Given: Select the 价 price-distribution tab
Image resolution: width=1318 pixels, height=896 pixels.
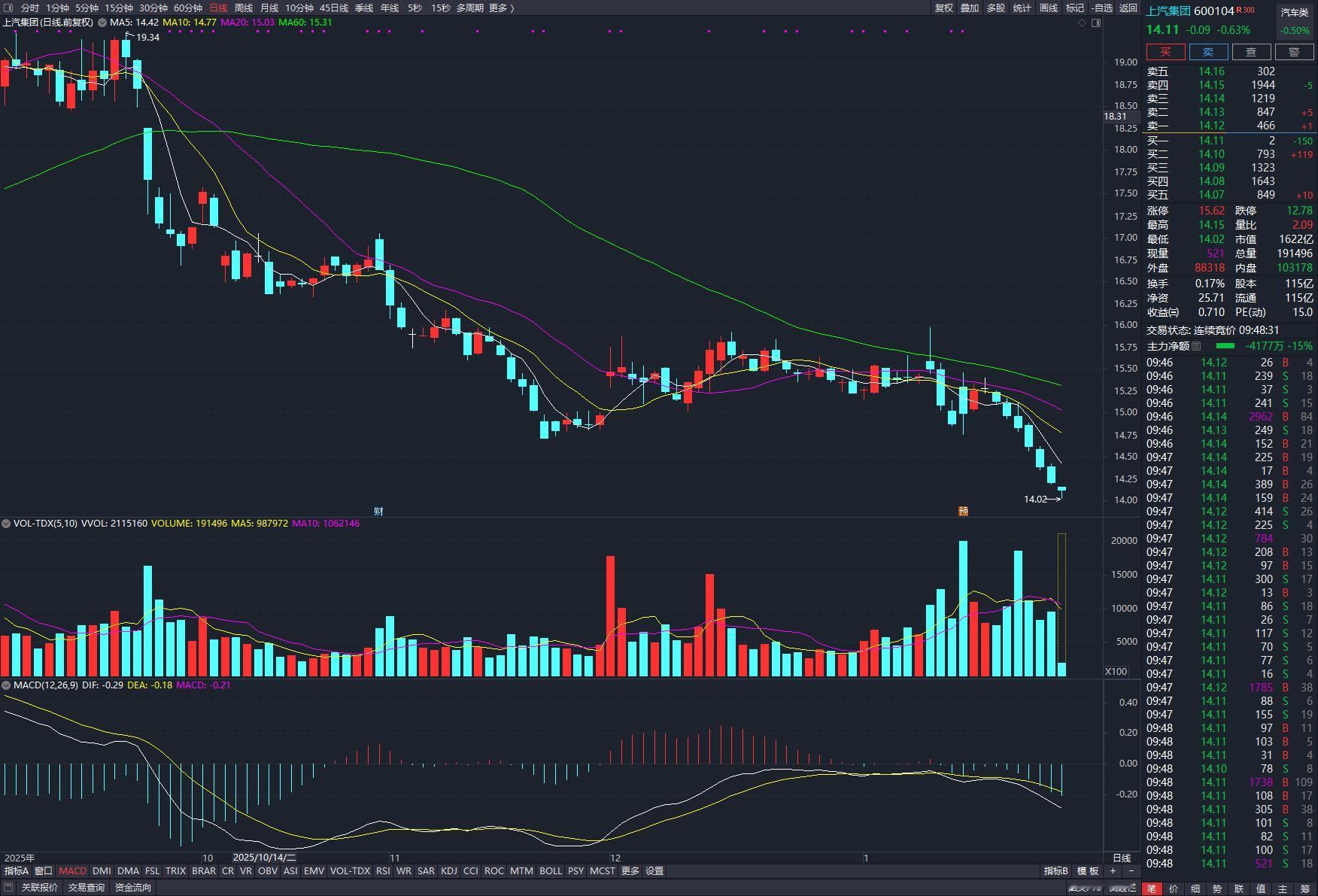Looking at the screenshot, I should (1174, 888).
